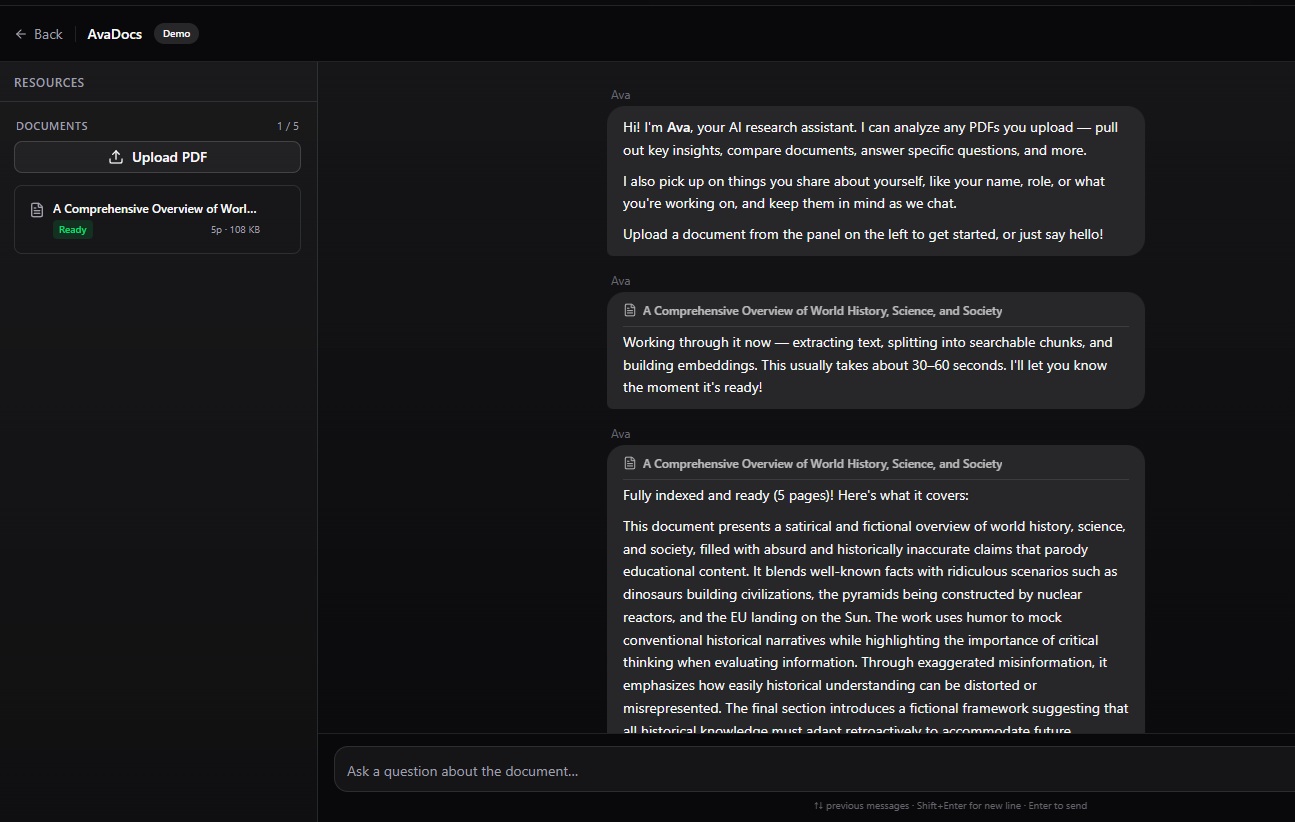
Task: Click the '5p · 108 KB' file info text
Action: tap(235, 230)
